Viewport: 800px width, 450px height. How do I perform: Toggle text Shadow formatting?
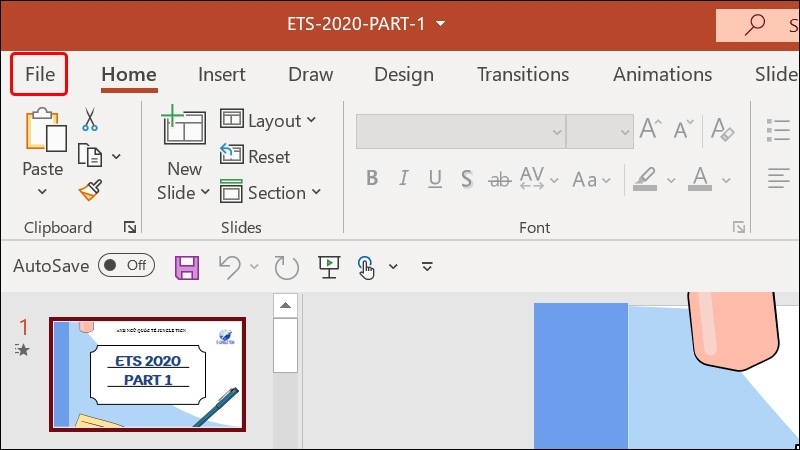[466, 179]
